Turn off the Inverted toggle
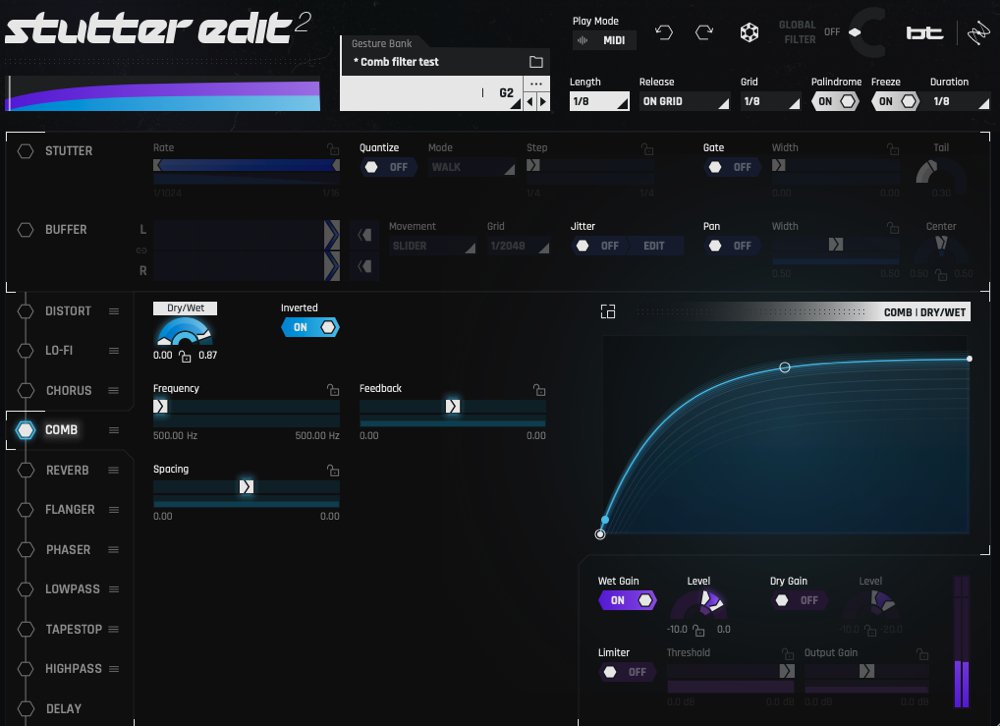This screenshot has height=726, width=1000. click(310, 327)
